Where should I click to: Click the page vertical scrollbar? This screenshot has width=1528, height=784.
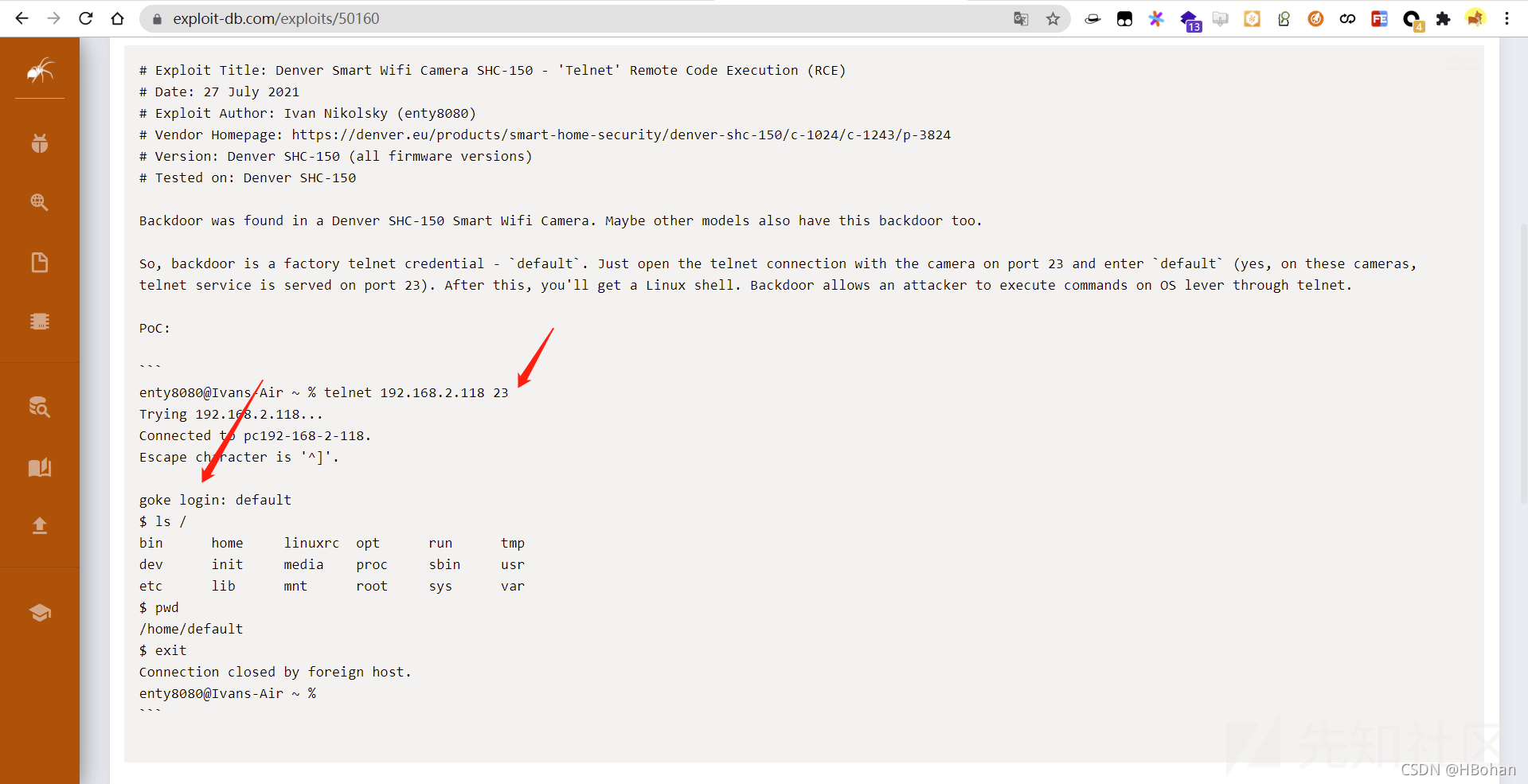click(1522, 362)
